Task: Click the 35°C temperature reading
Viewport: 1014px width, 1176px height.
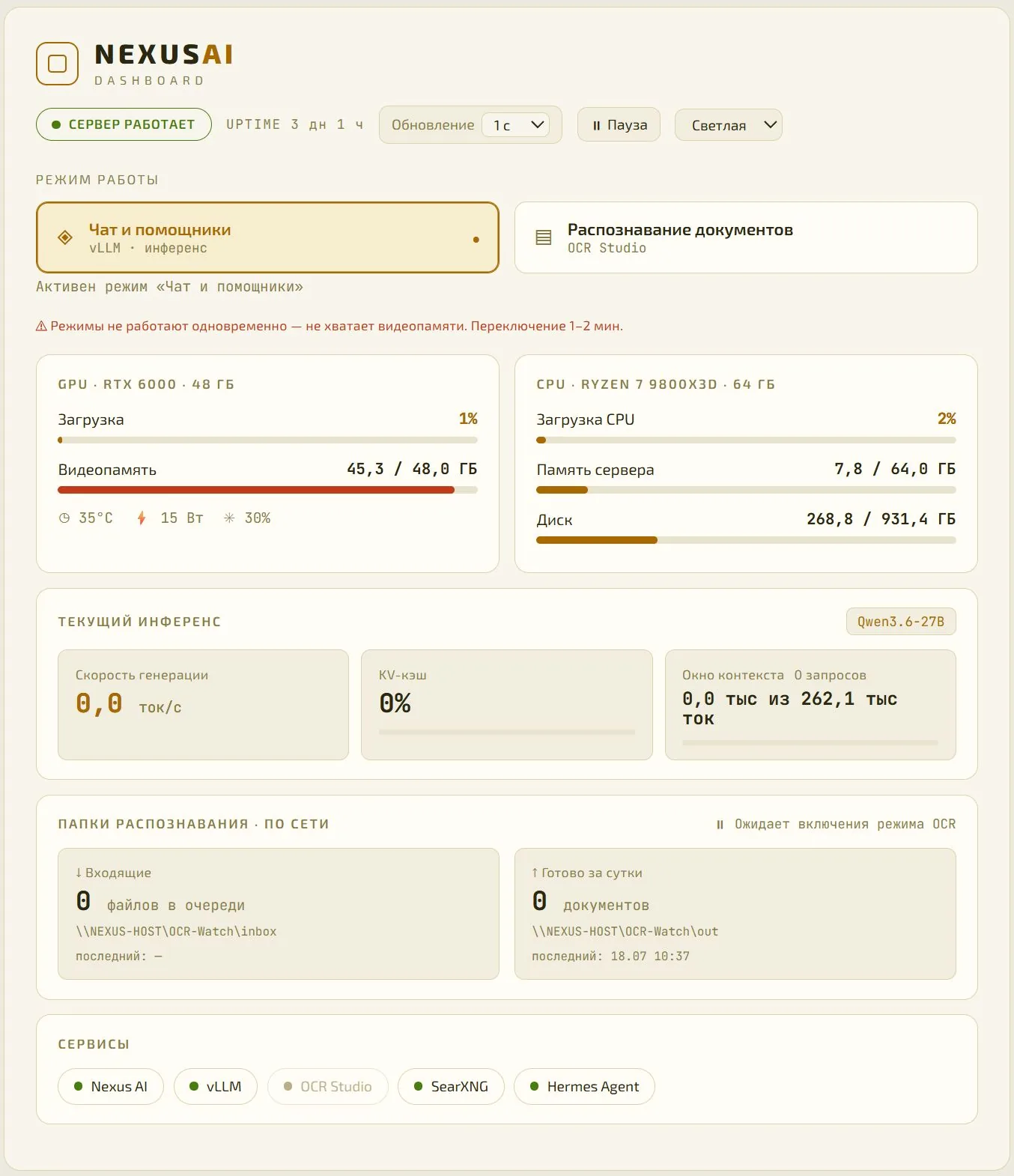Action: (x=96, y=518)
